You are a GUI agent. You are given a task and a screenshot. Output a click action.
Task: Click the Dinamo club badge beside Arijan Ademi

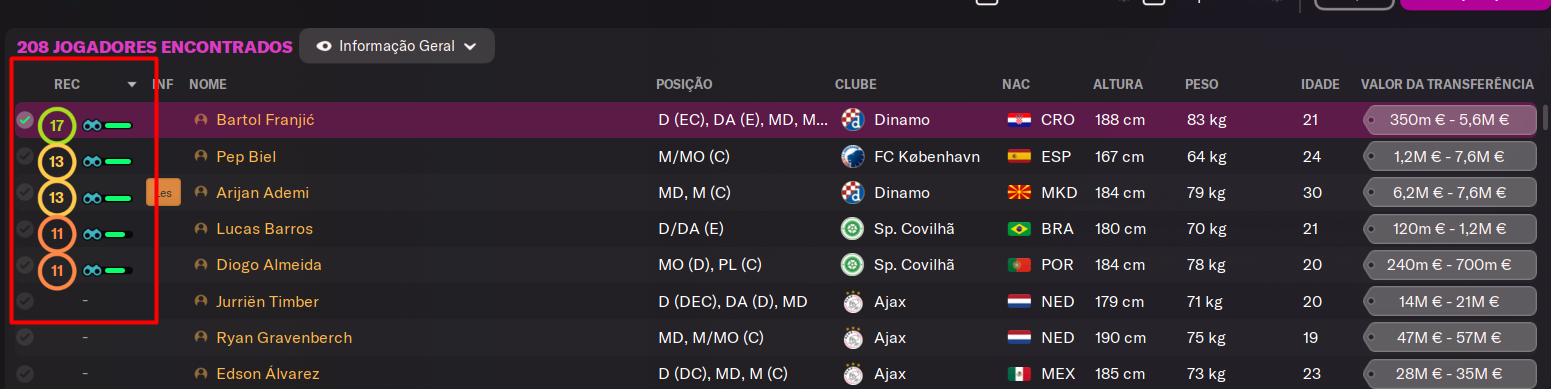(853, 193)
